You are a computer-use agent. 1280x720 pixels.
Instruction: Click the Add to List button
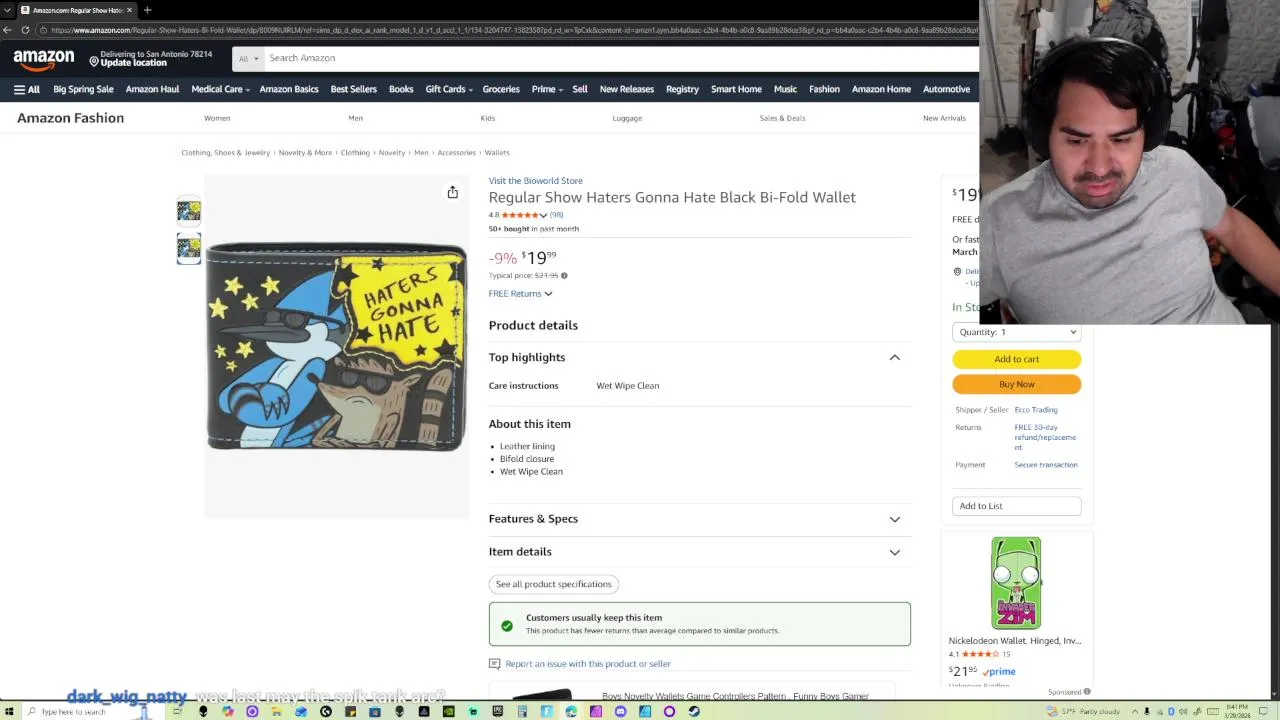[1016, 506]
